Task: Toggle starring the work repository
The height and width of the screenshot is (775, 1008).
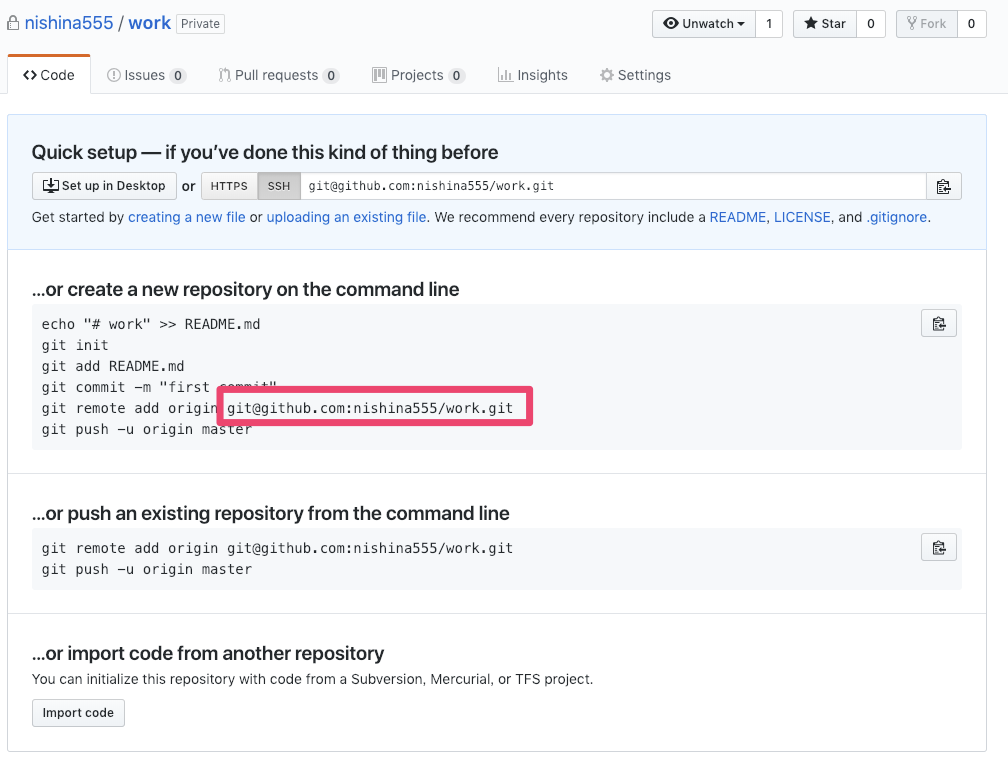Action: click(x=824, y=23)
